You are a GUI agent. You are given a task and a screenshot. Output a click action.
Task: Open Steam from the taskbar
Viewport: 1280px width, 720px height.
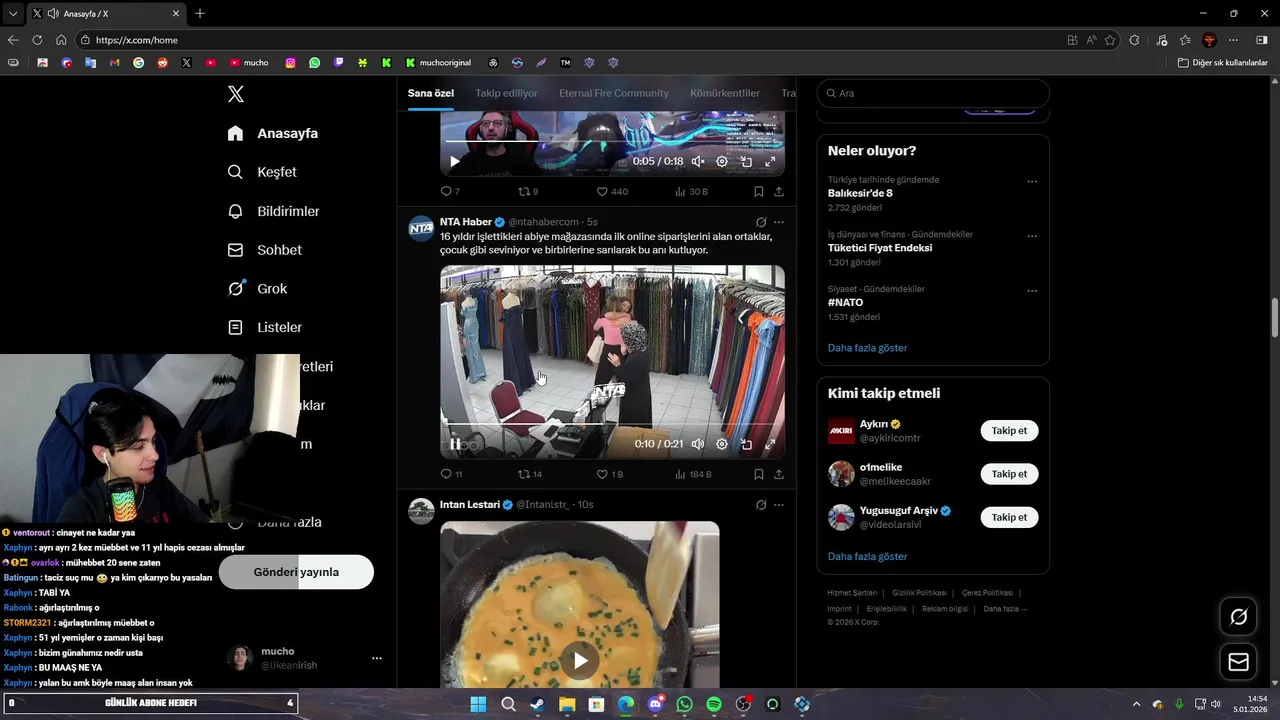pos(537,704)
